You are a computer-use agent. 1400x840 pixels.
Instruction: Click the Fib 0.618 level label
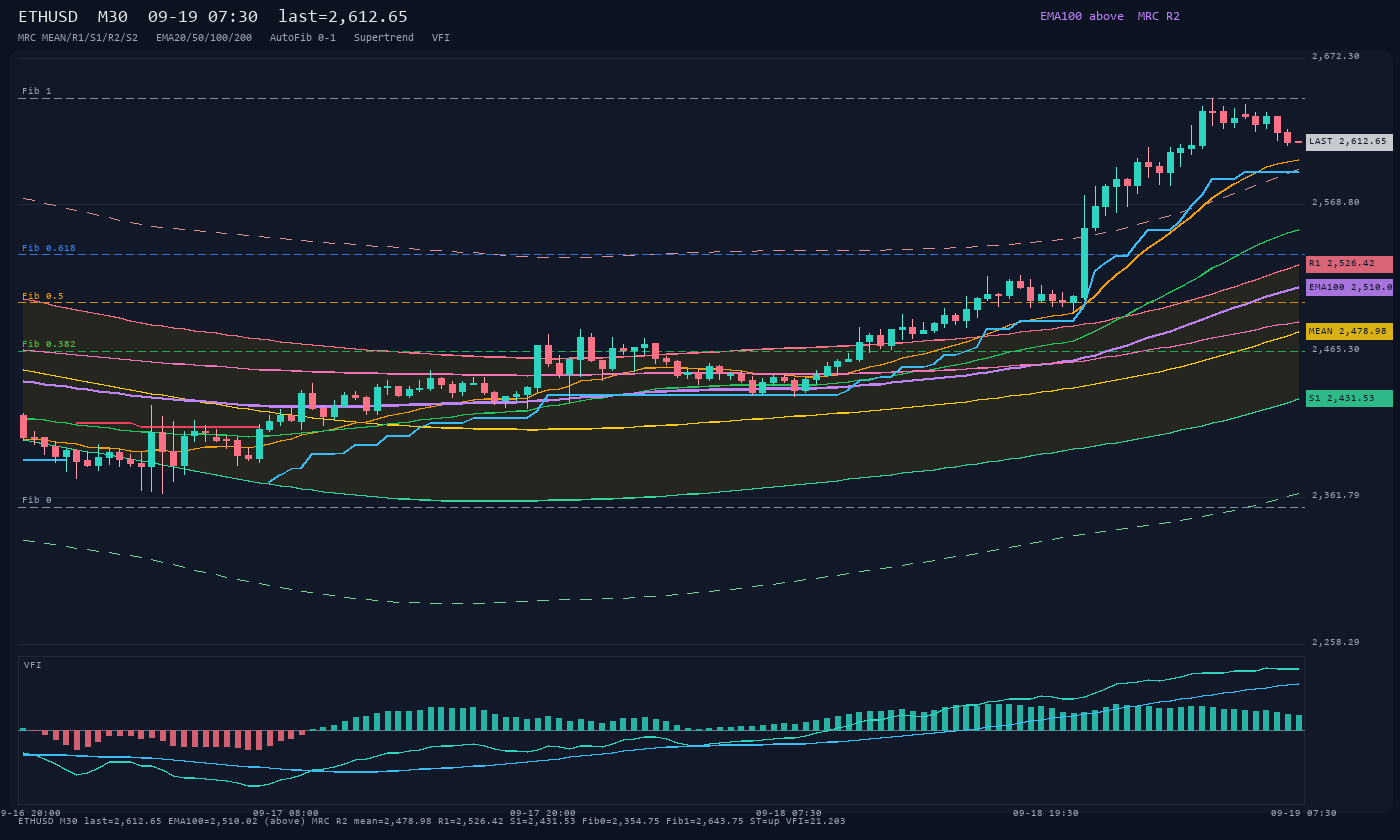tap(49, 248)
